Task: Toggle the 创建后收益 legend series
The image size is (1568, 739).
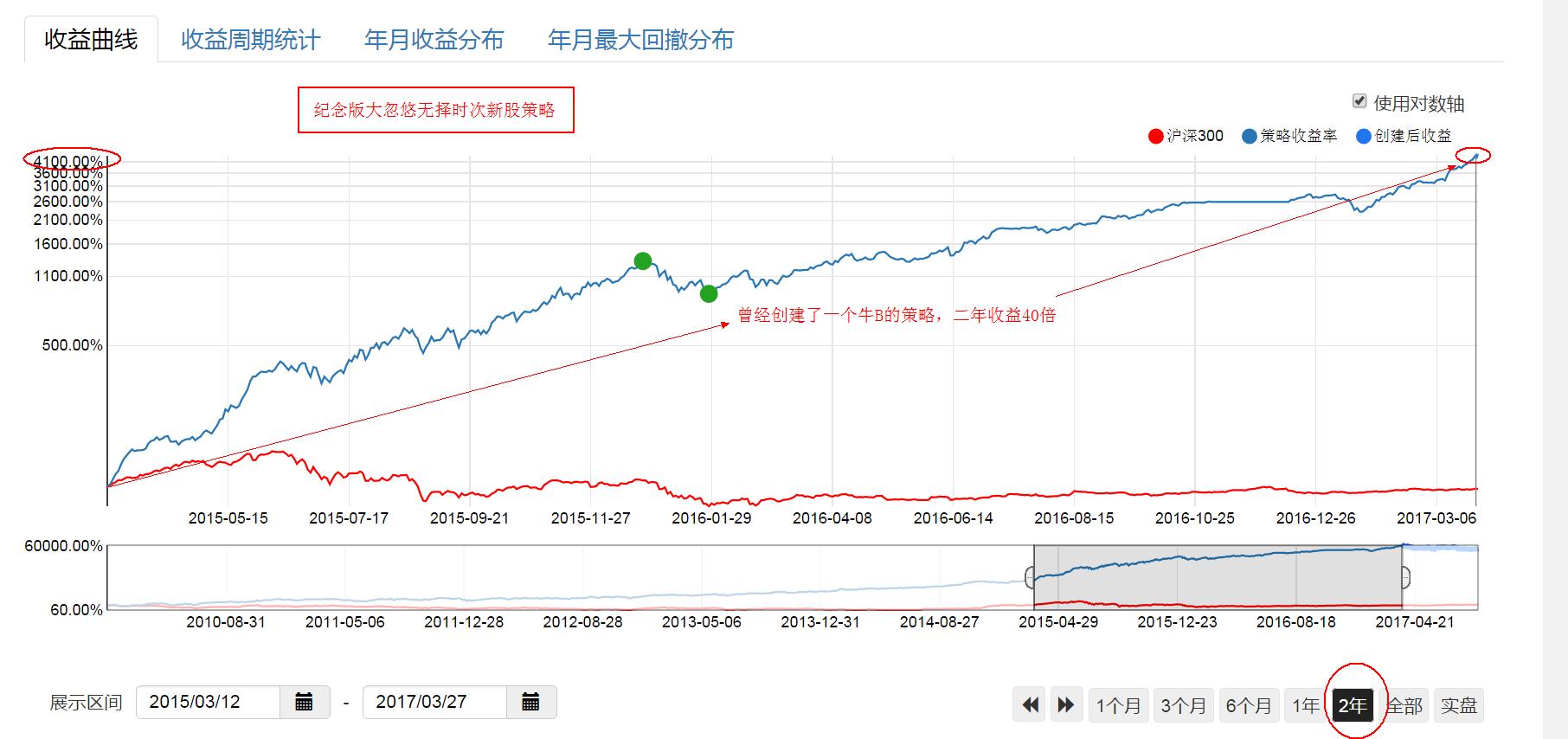Action: (1404, 136)
